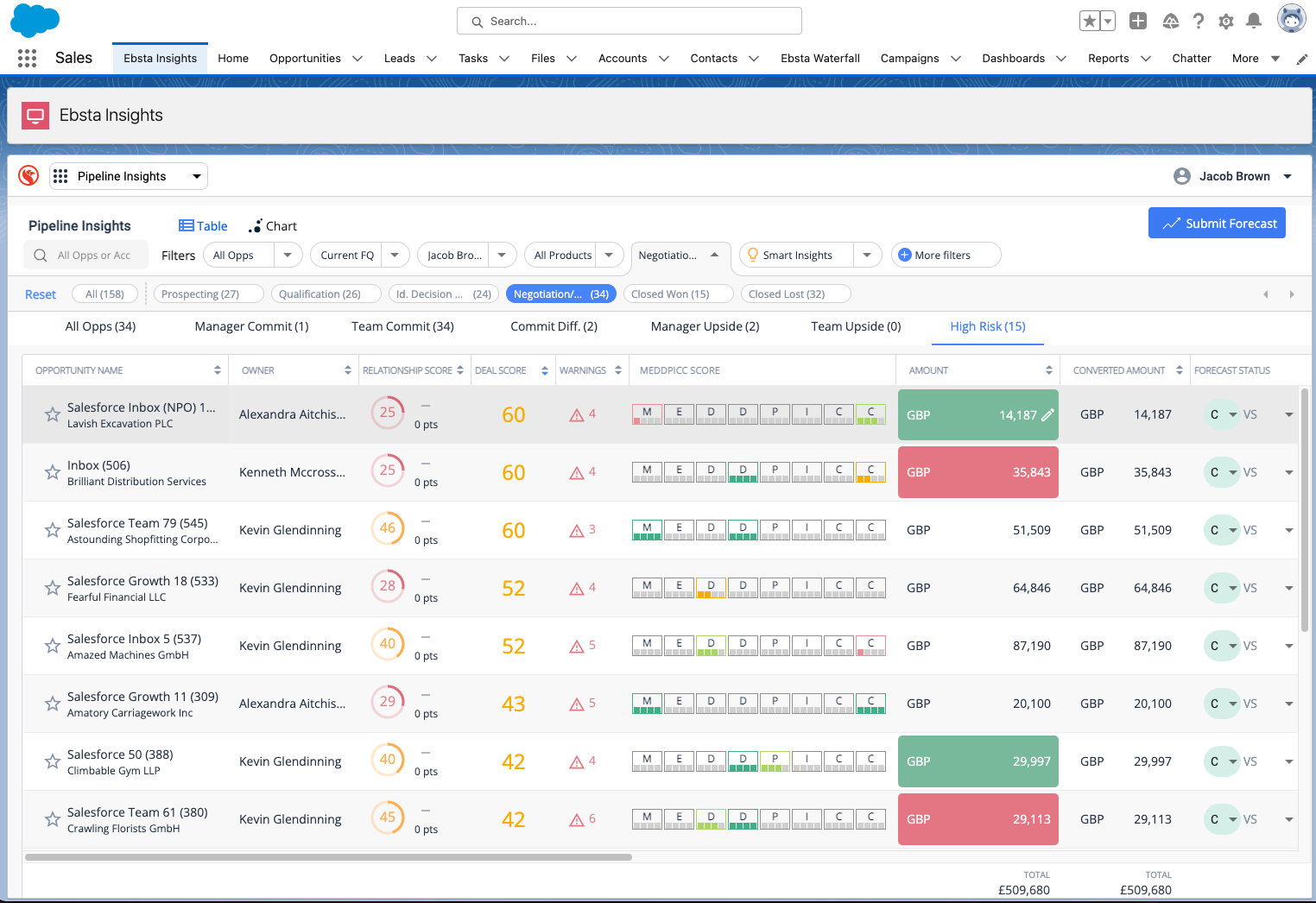Screen dimensions: 1316x903
Task: Favorite the Salesforce Inbox (NPO) opportunity star
Action: pos(52,414)
